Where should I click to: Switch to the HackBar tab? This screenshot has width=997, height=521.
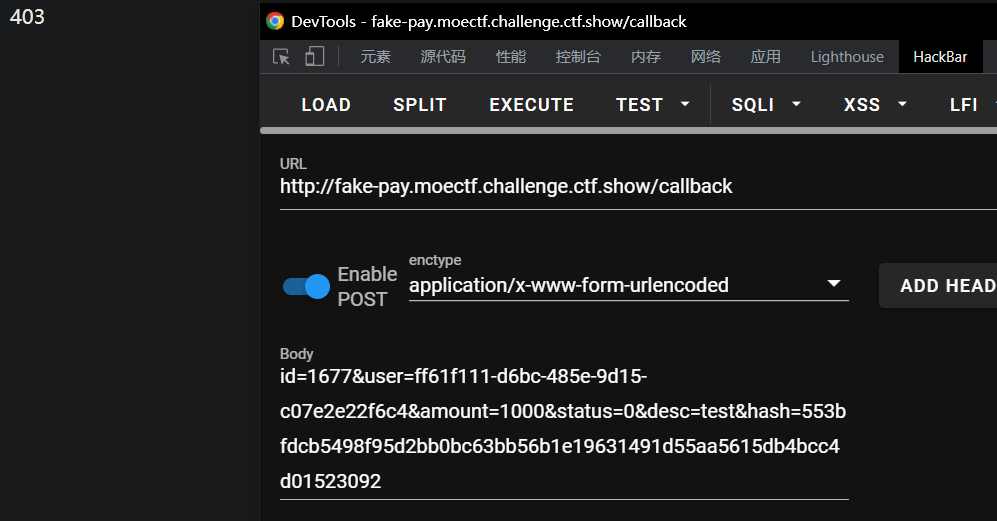click(940, 57)
